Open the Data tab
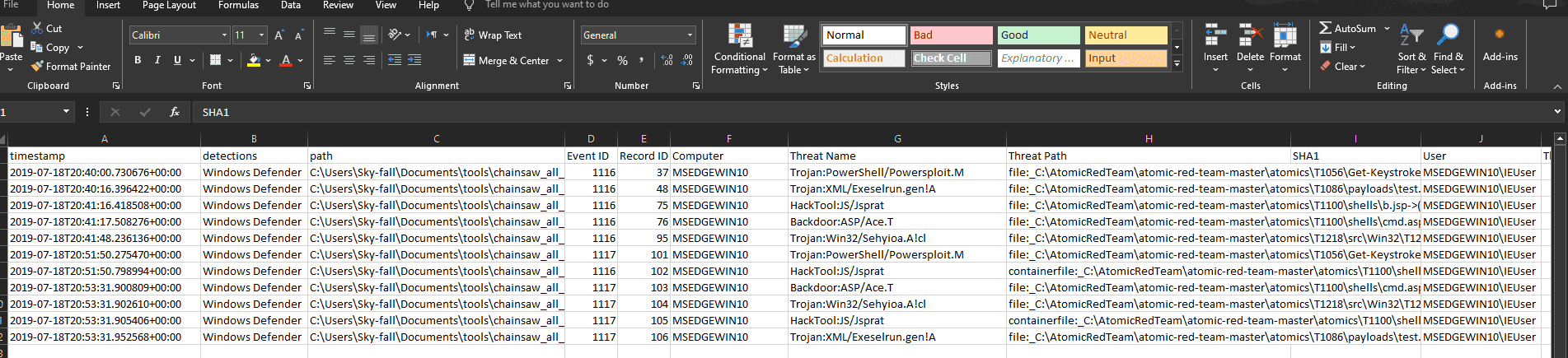1568x358 pixels. (291, 5)
